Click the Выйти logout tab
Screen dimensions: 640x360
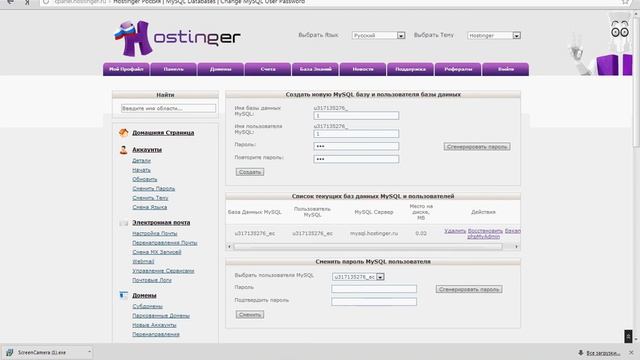(505, 69)
